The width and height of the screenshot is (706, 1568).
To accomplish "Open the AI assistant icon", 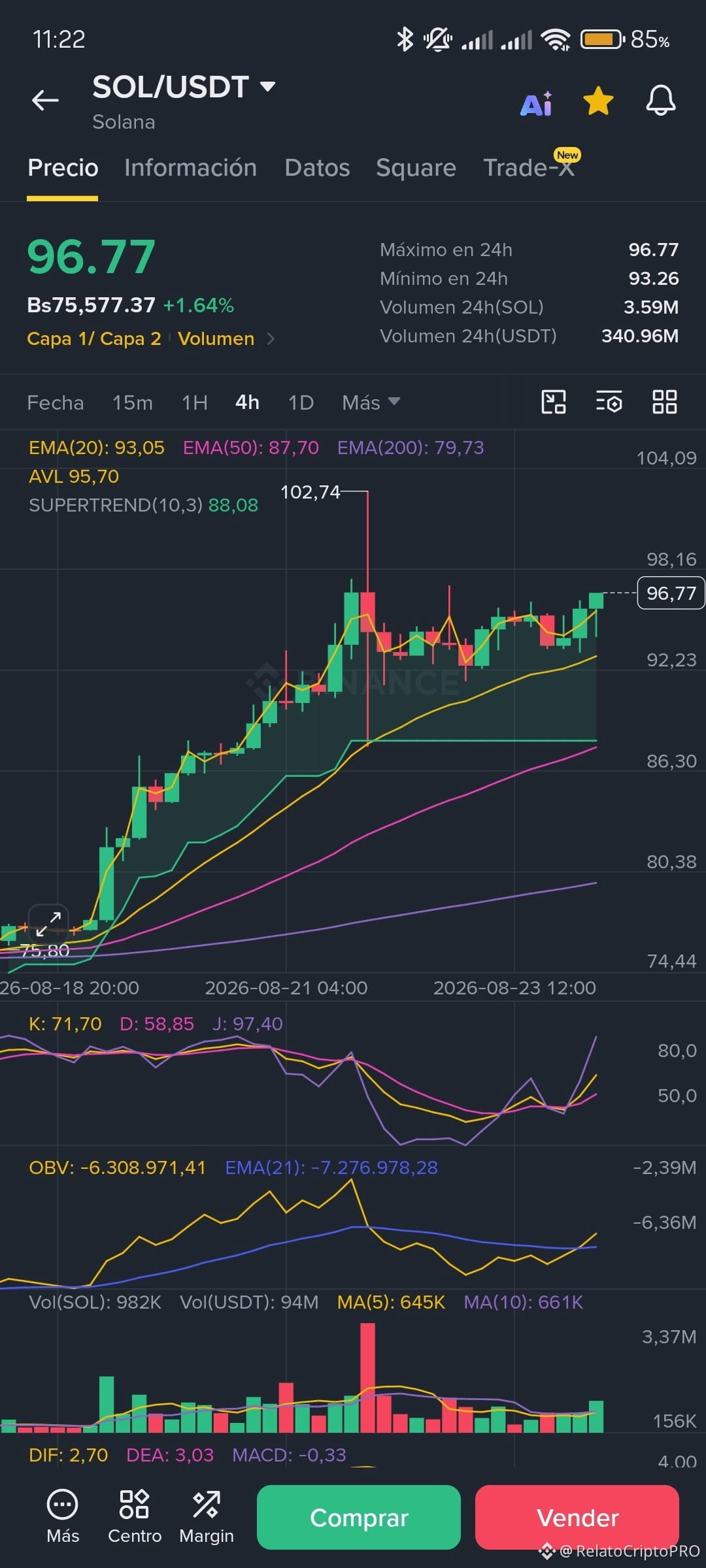I will tap(536, 103).
